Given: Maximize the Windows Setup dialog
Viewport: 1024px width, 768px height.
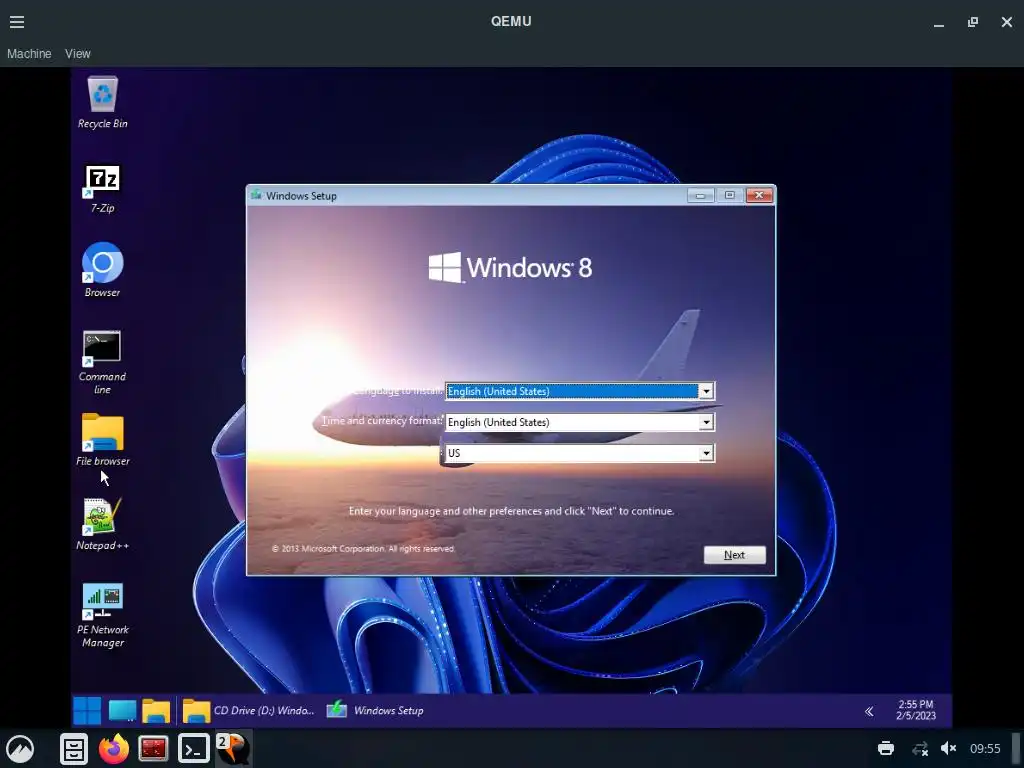Looking at the screenshot, I should pyautogui.click(x=729, y=195).
